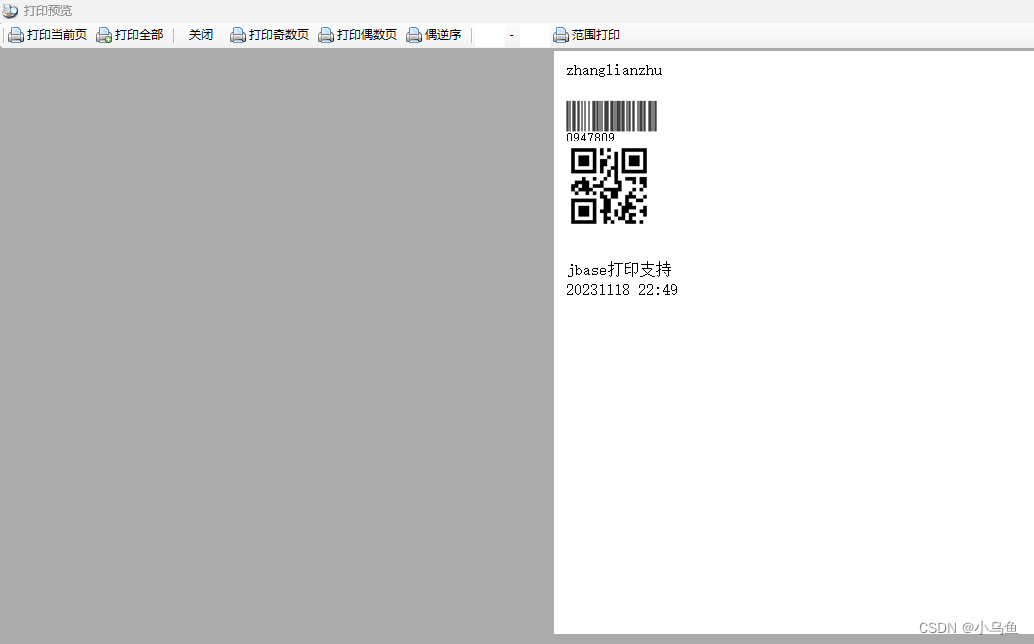Click the QR code on the preview page
1034x644 pixels.
(609, 186)
